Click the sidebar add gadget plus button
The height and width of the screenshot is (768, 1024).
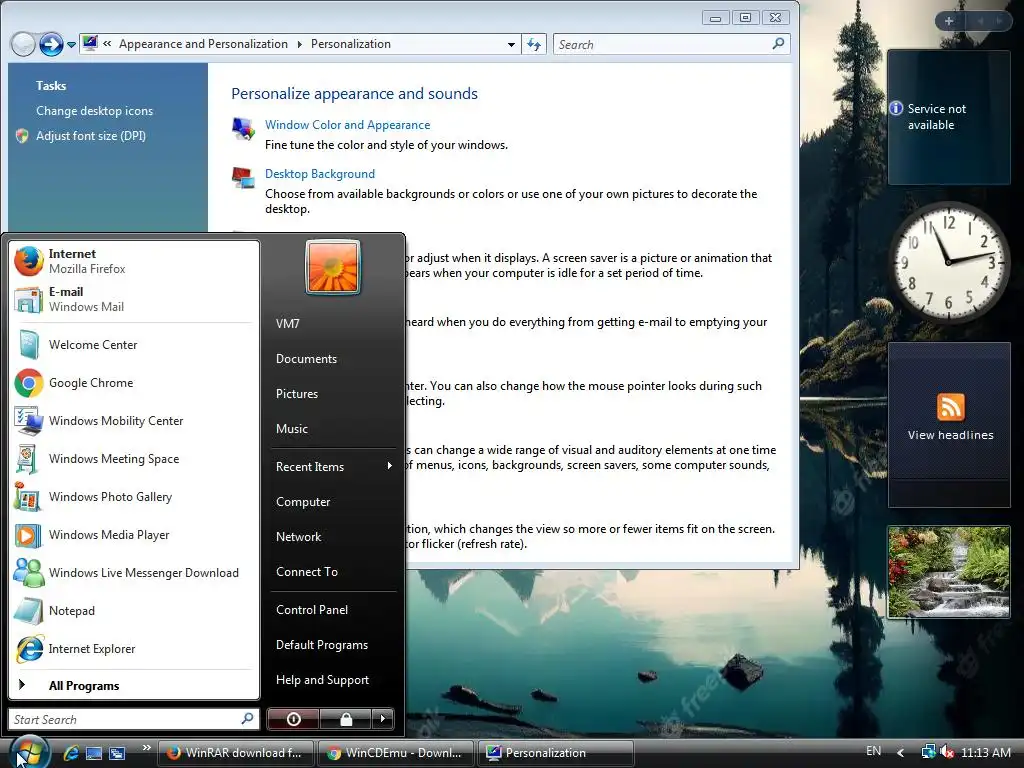click(949, 21)
